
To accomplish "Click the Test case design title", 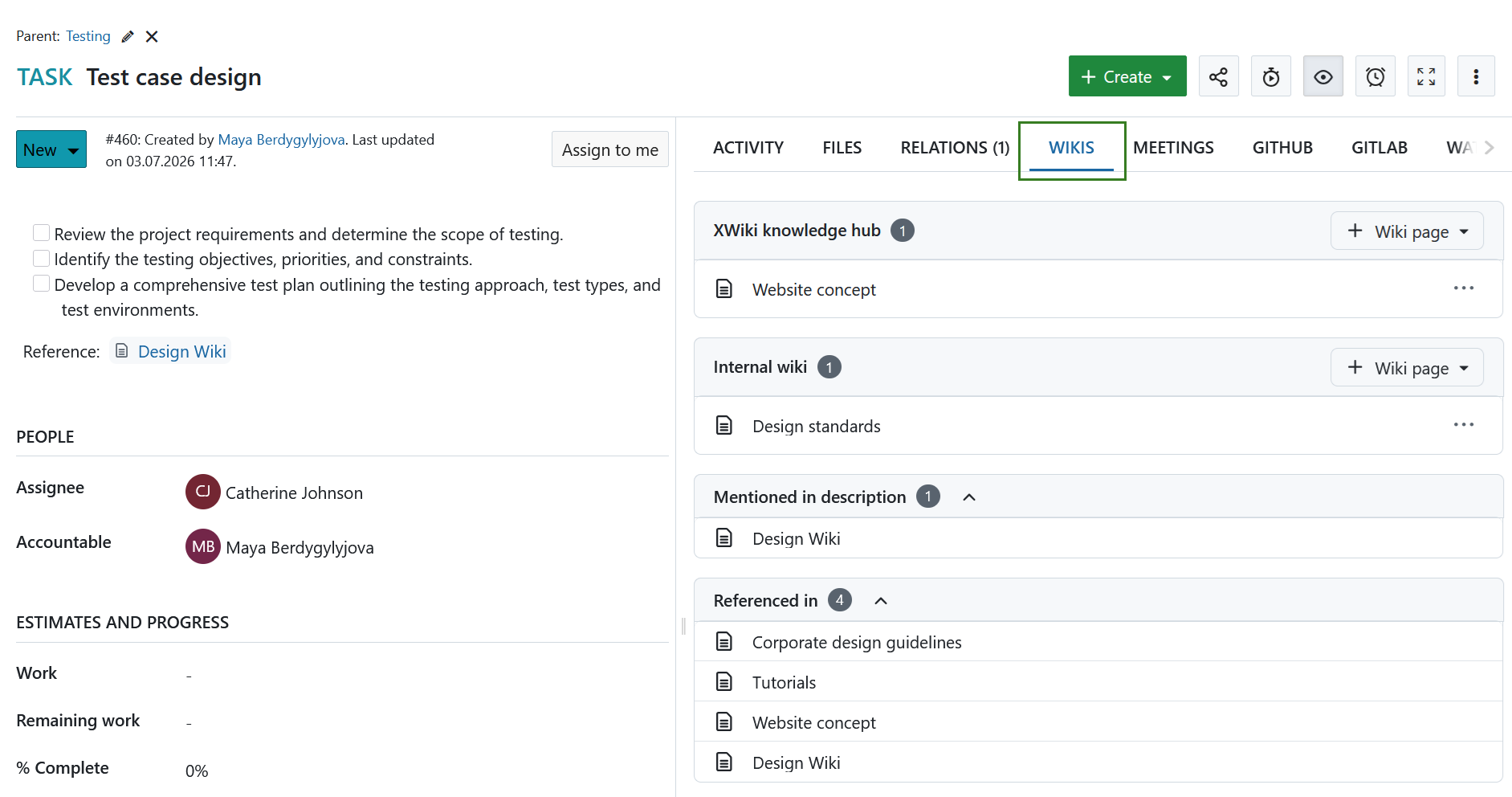I will [174, 77].
